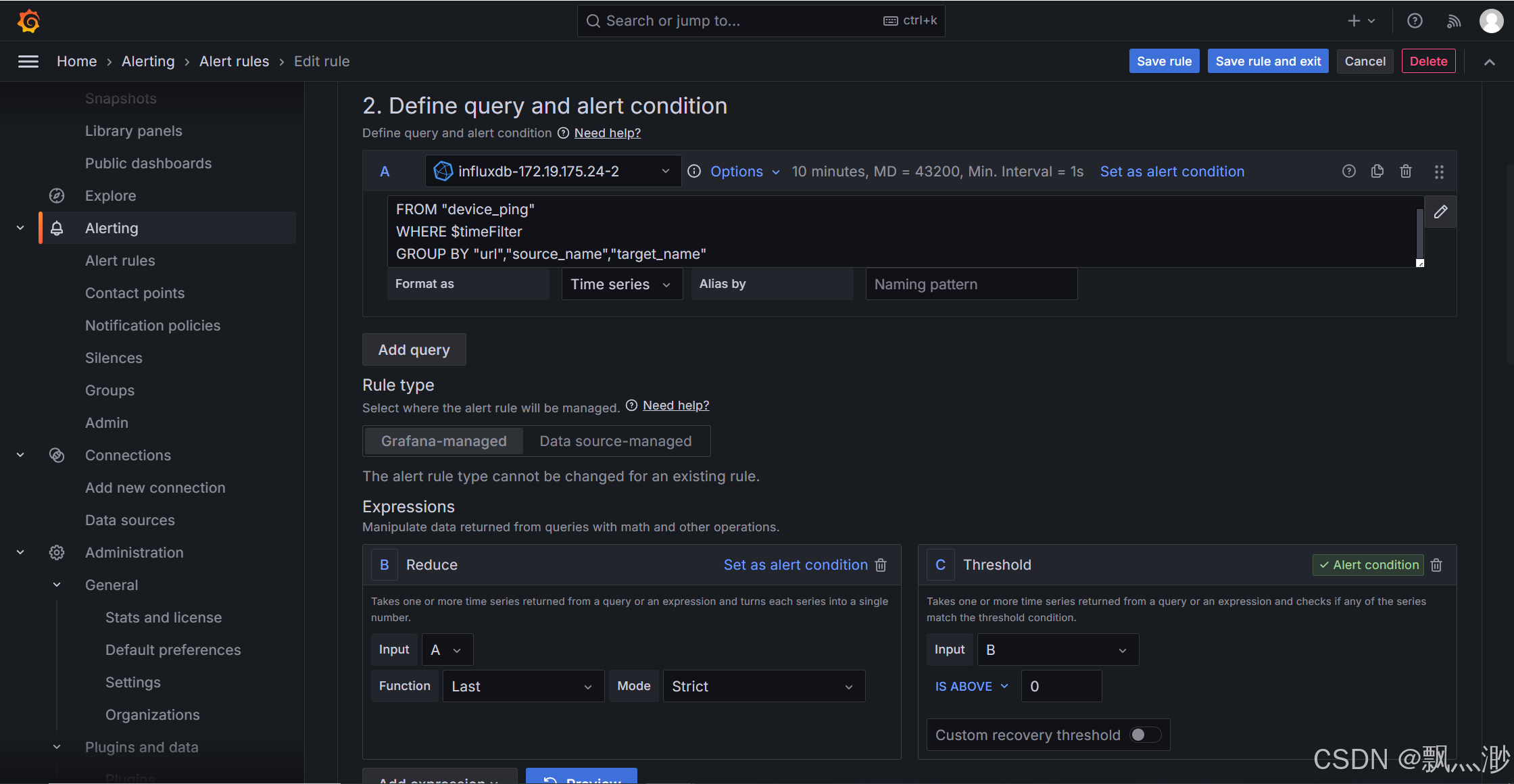Viewport: 1514px width, 784px height.
Task: Click the Search or jump to field
Action: pos(761,21)
